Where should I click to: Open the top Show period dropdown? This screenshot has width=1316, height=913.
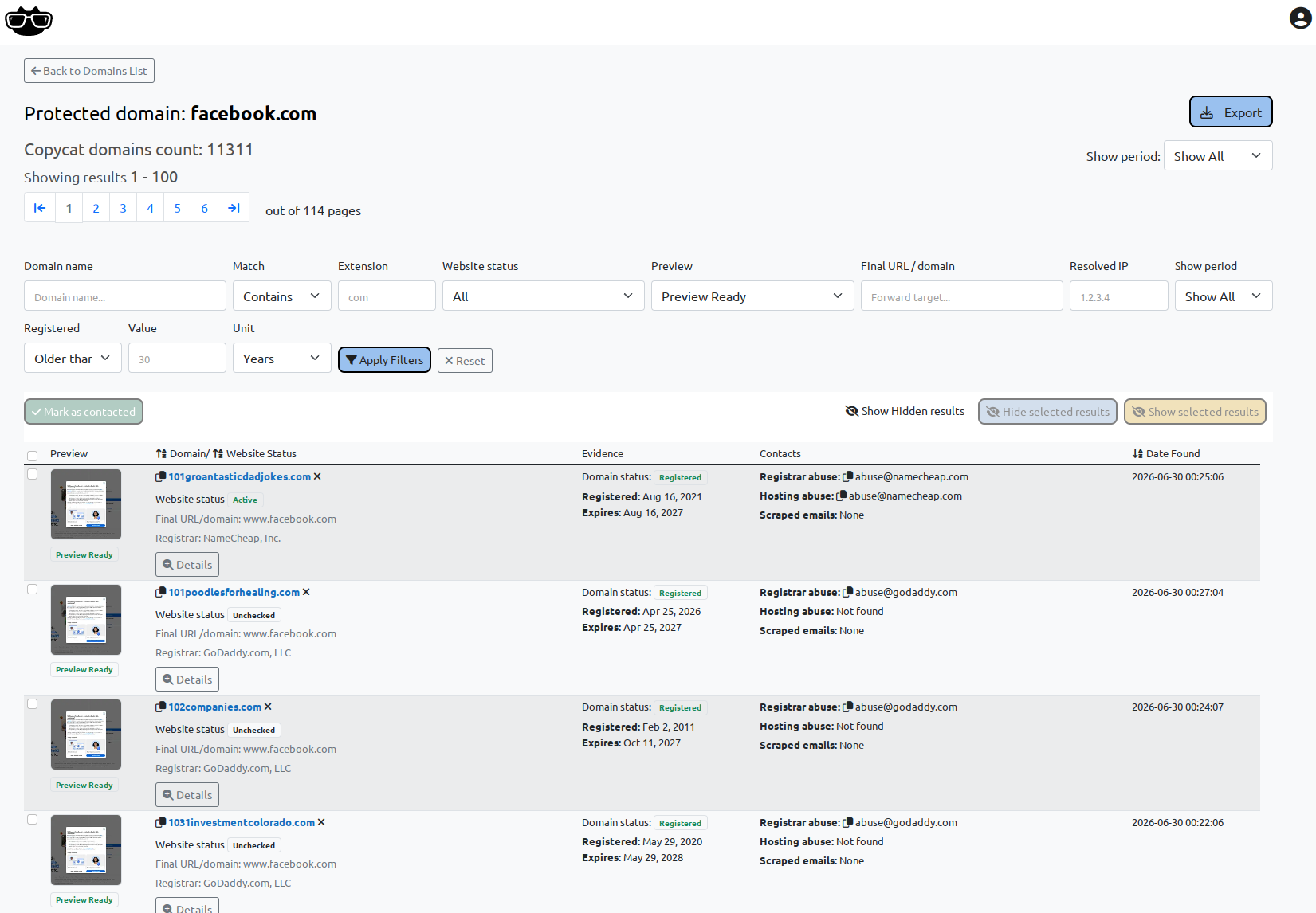coord(1218,156)
